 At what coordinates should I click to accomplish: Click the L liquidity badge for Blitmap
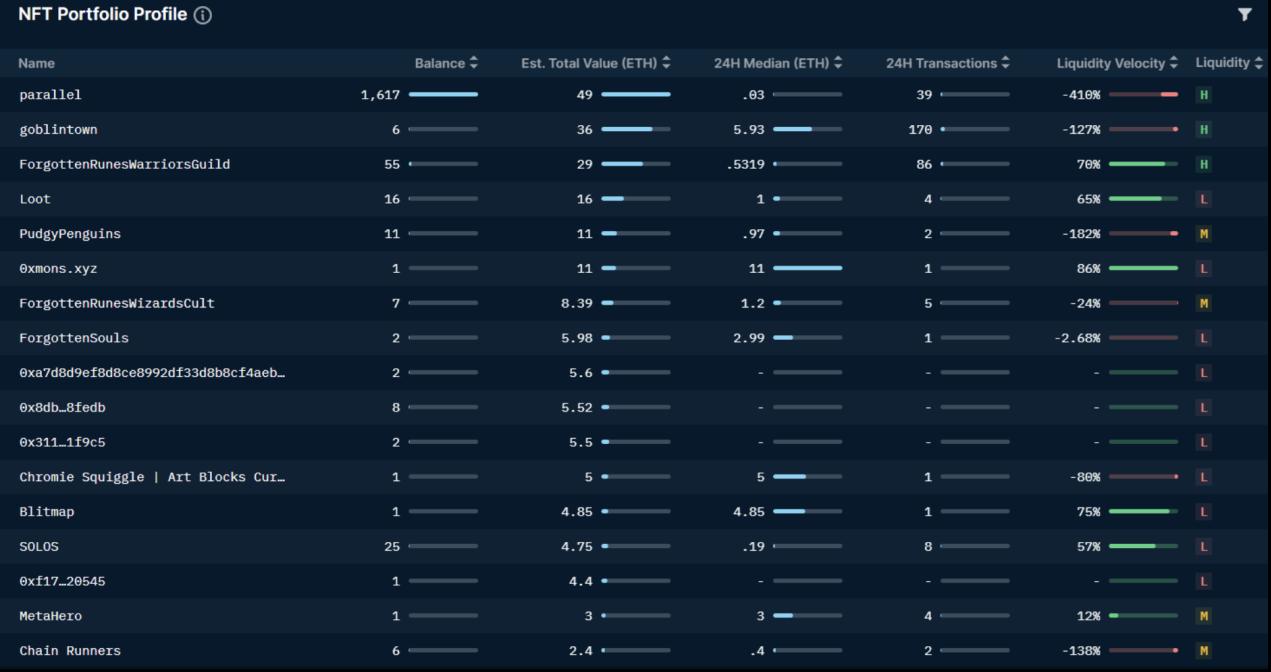coord(1203,512)
